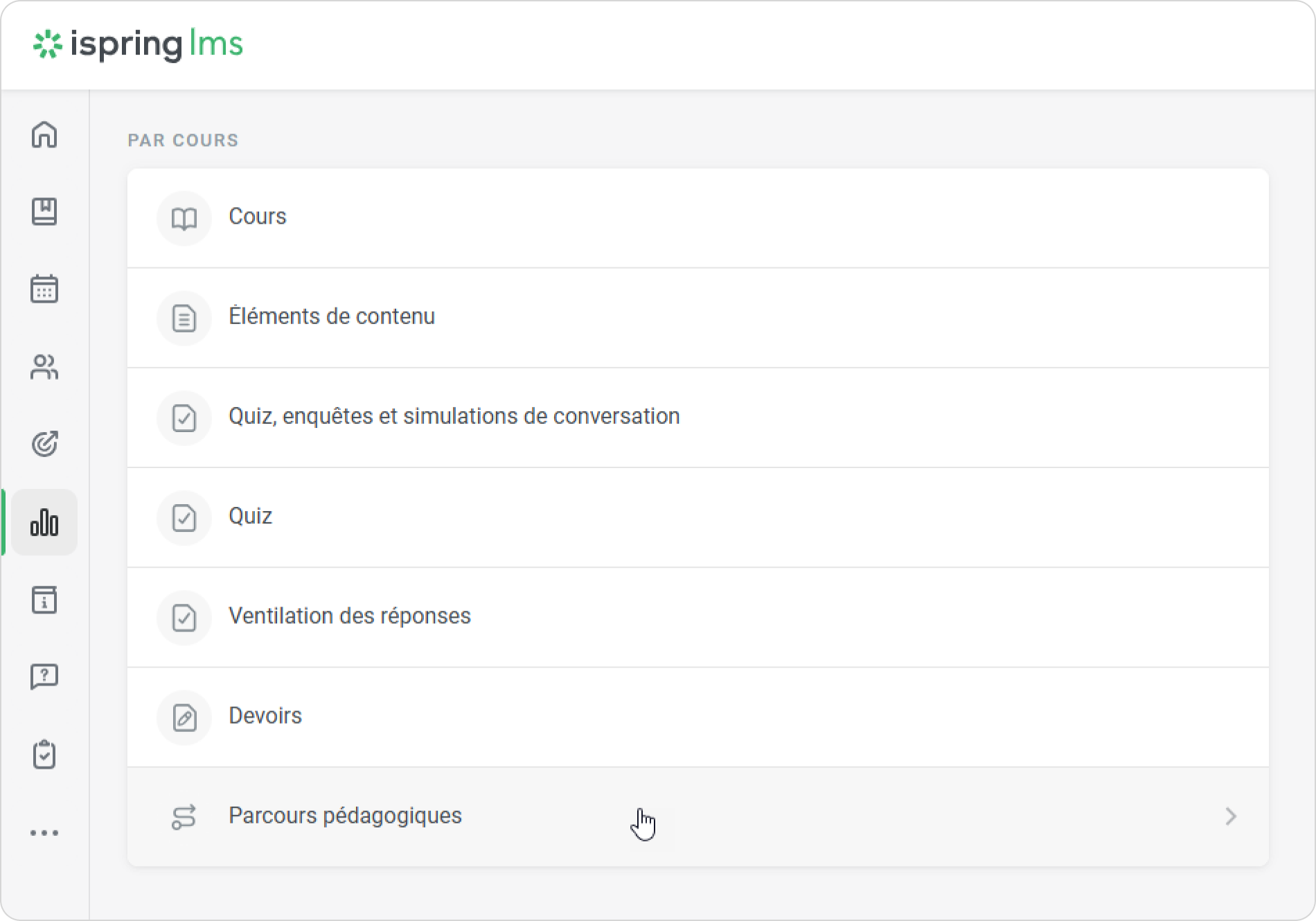Click the target goal sidebar icon
1316x921 pixels.
44,444
